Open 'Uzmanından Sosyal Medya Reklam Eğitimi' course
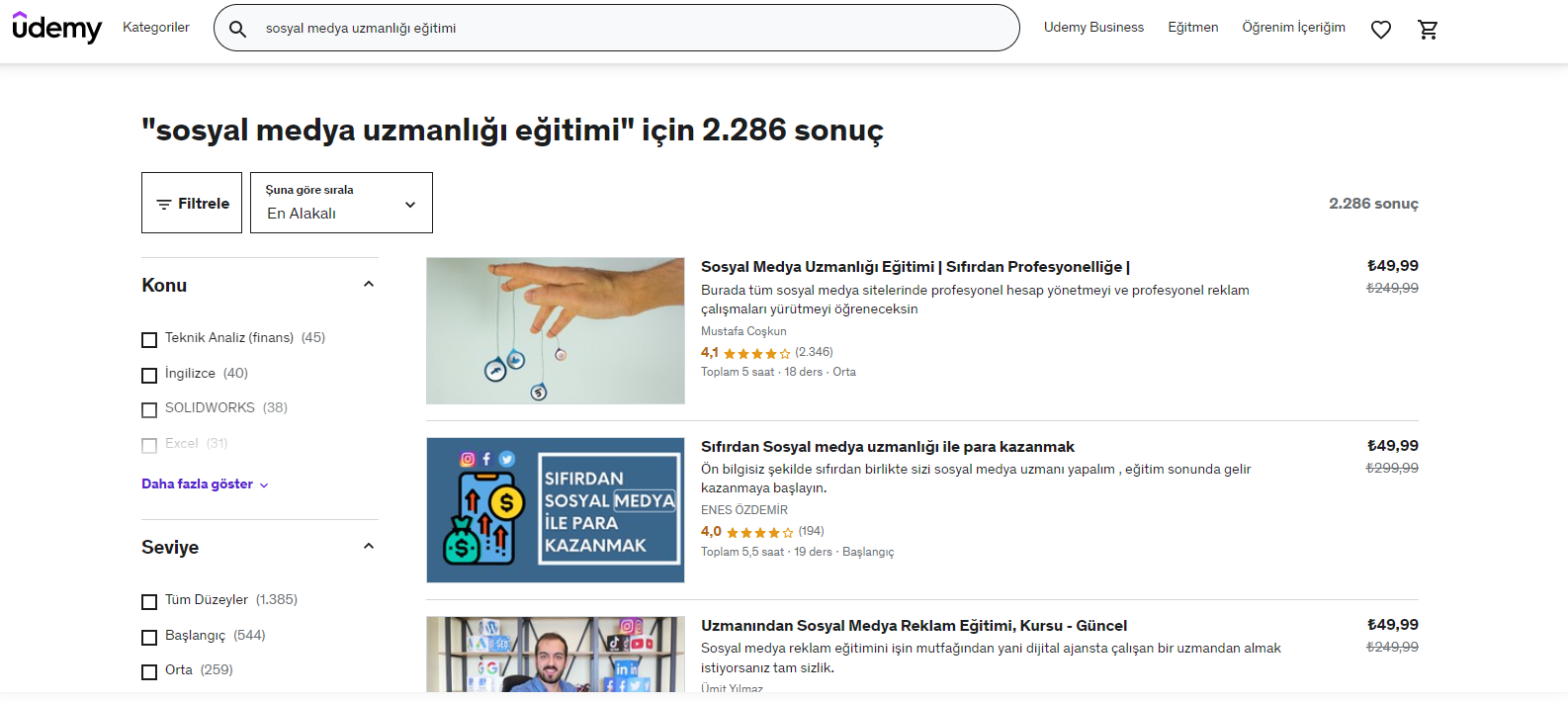This screenshot has height=703, width=1568. pyautogui.click(x=915, y=626)
